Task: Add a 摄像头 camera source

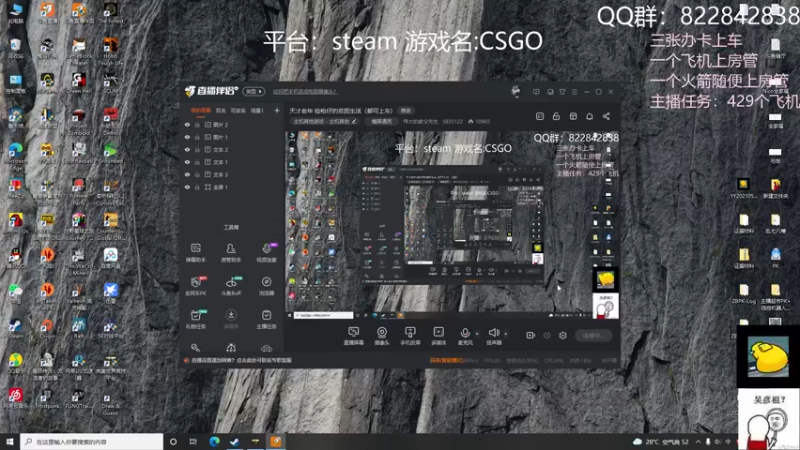Action: pos(382,336)
